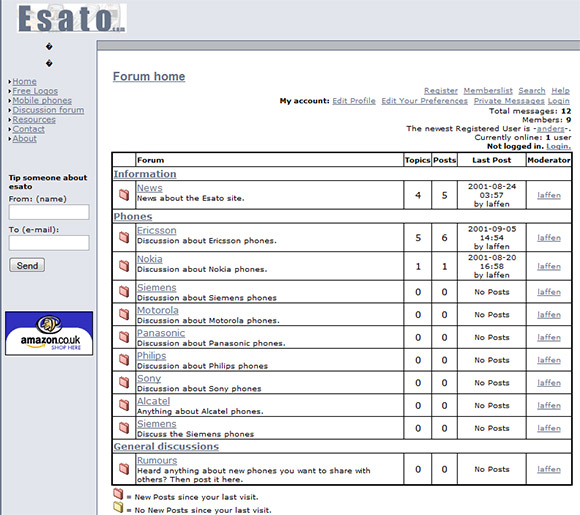Click the folder icon in Motorola row

pos(124,314)
